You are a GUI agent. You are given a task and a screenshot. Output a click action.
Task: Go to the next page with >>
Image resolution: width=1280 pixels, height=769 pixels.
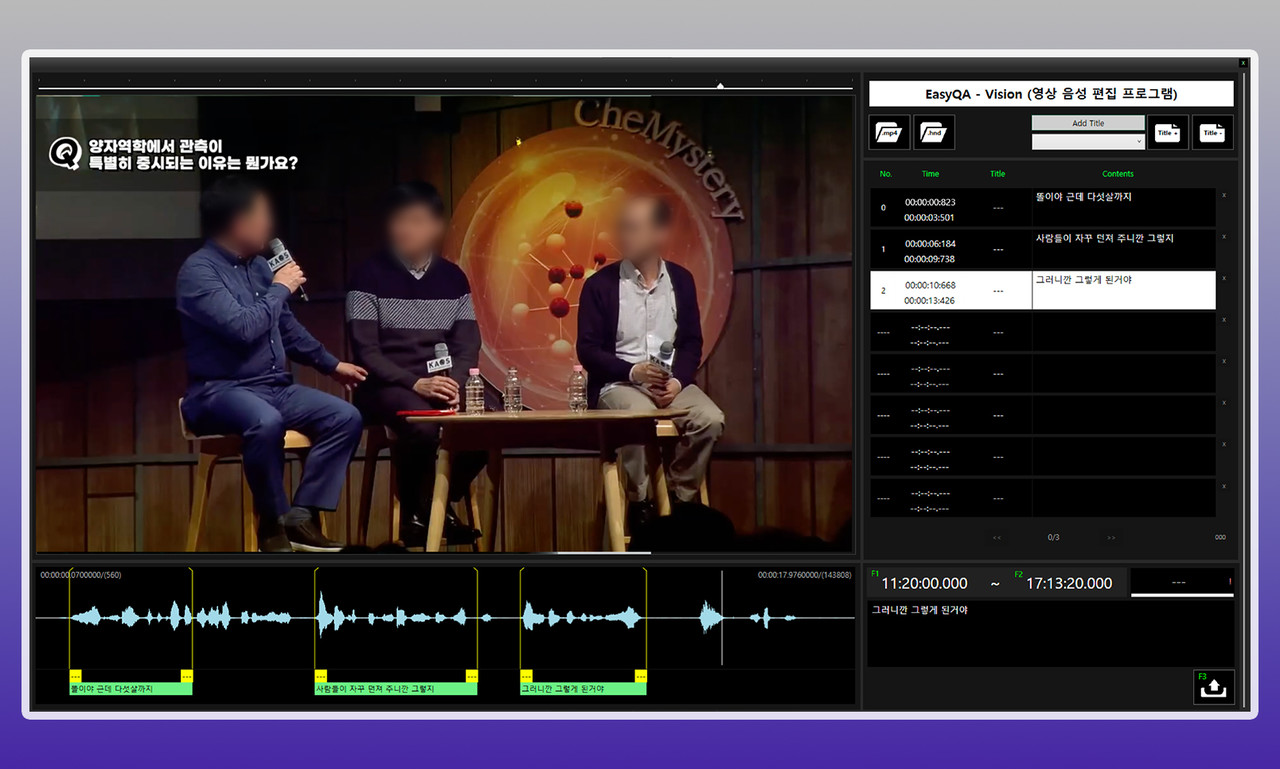[x=1111, y=538]
